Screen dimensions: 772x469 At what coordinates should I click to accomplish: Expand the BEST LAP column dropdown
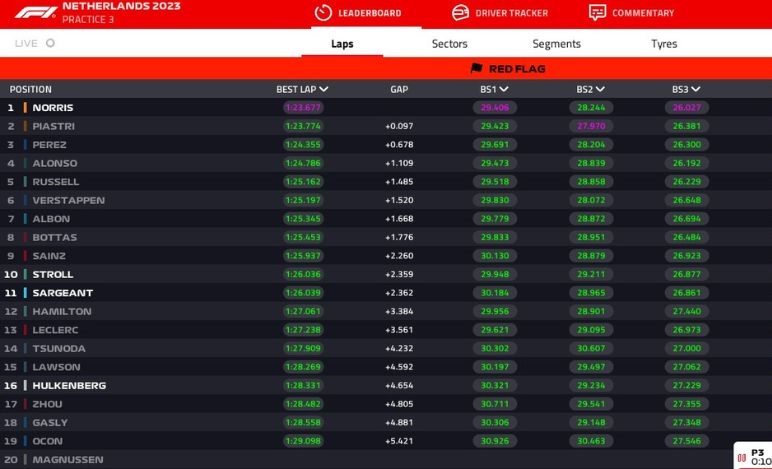[x=324, y=90]
